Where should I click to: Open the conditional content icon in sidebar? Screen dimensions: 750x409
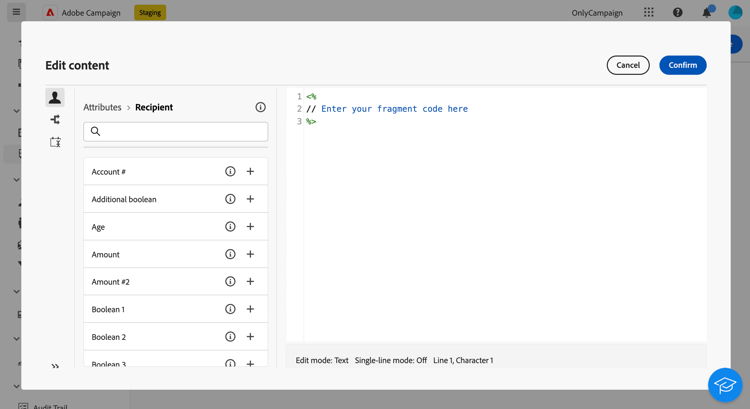55,120
